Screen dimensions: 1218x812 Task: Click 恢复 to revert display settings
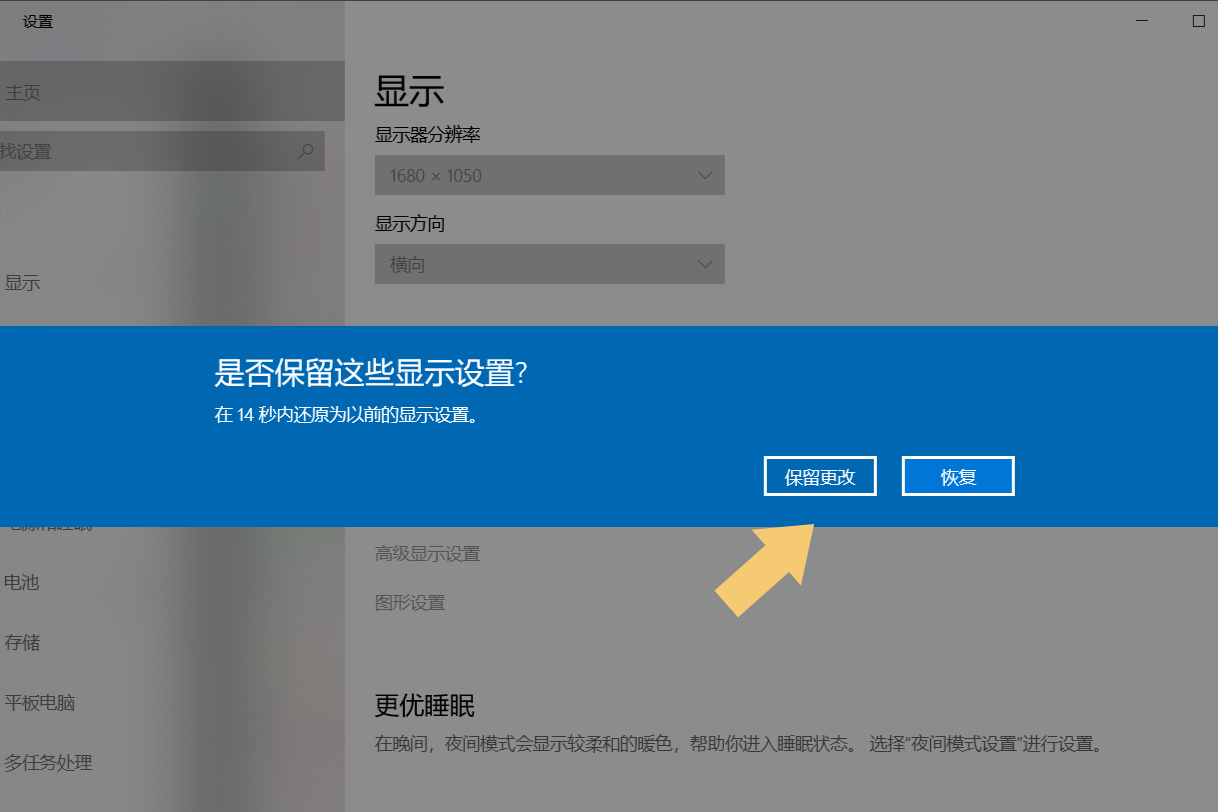(957, 476)
